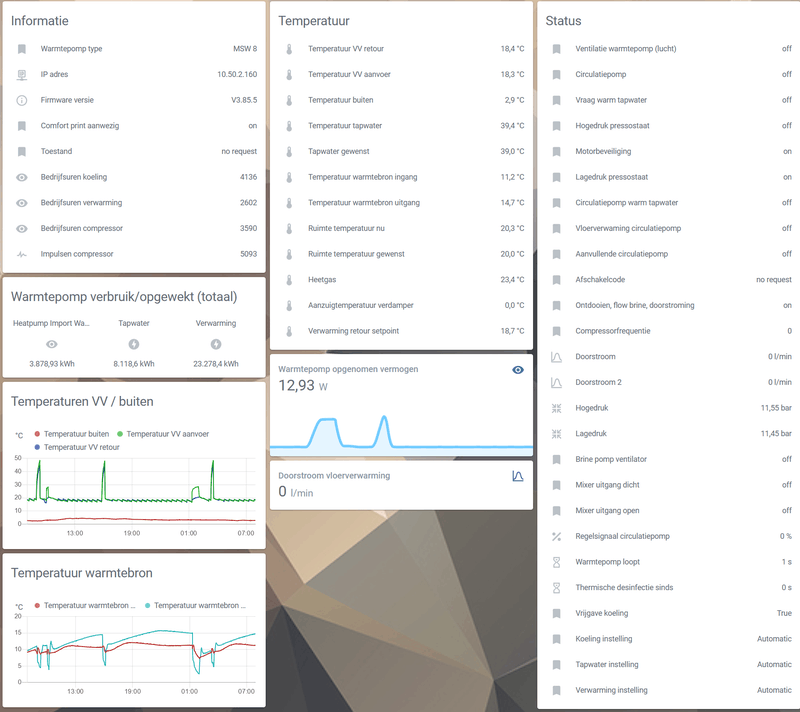Toggle Temperatuur buiten legend in chart

point(71,434)
